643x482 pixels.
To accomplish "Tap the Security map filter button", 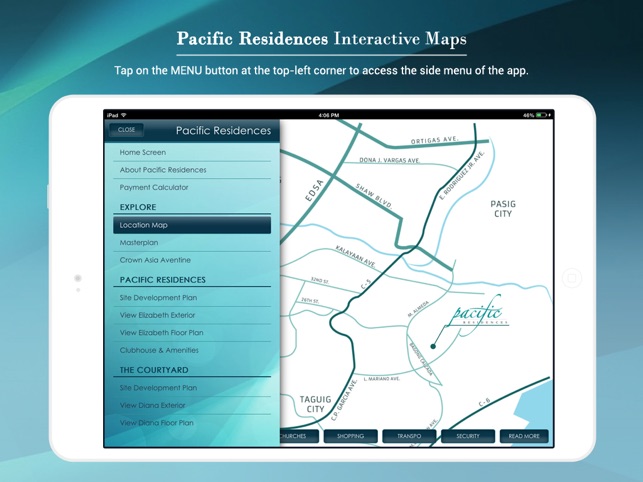I will click(468, 436).
